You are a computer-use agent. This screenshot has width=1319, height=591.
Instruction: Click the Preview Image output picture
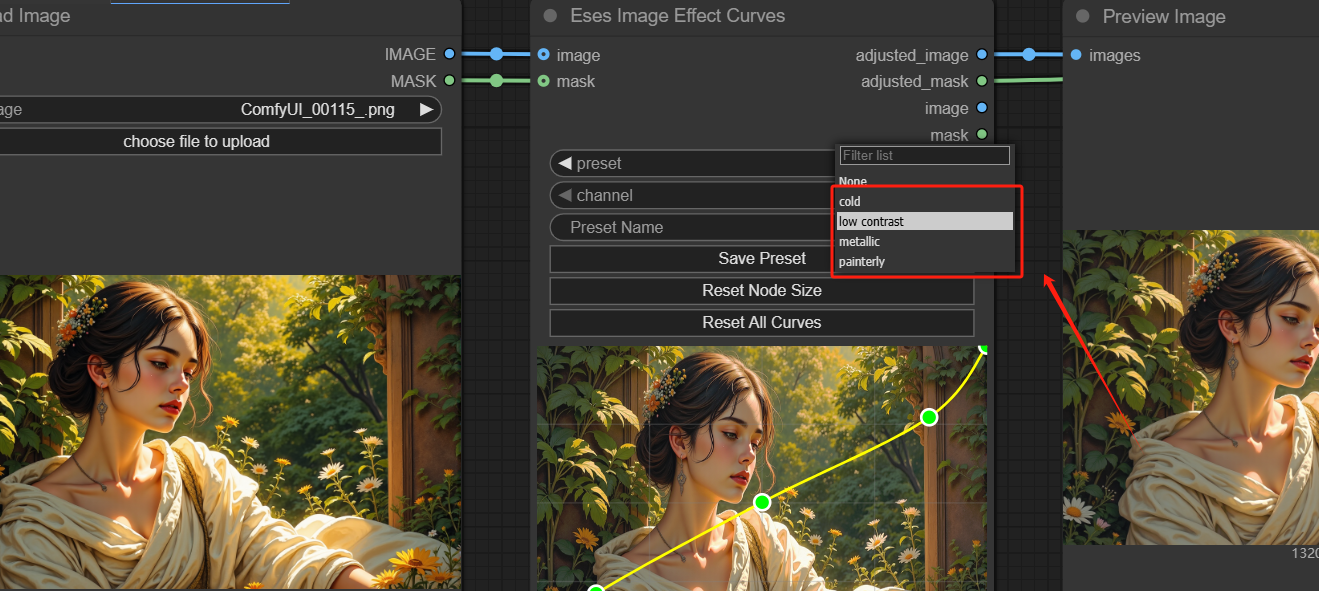coord(1191,388)
